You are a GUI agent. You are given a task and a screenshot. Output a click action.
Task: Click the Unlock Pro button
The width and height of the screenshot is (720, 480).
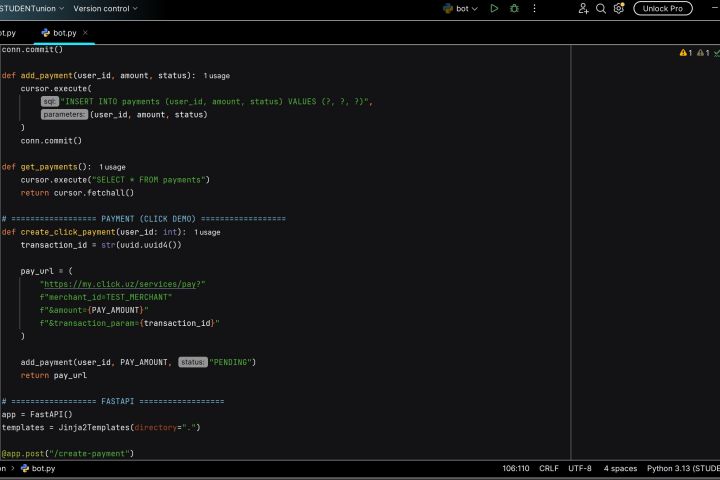pos(663,8)
